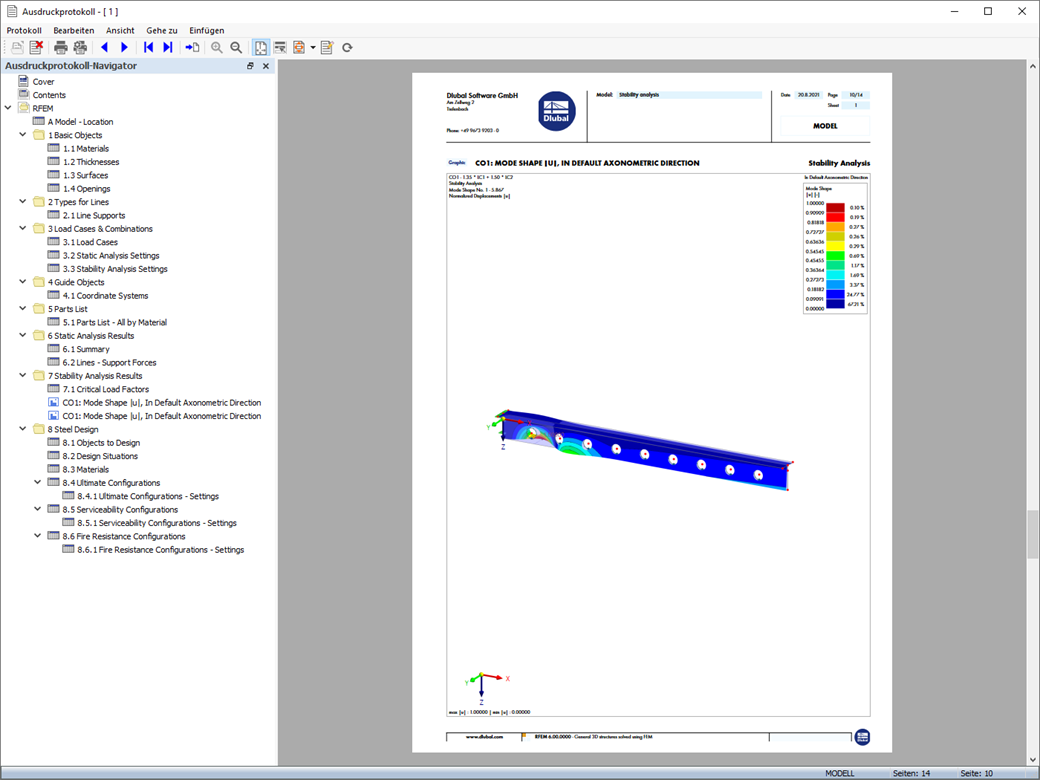The height and width of the screenshot is (780, 1040).
Task: Collapse the 7 Stability Analysis Results folder
Action: click(x=23, y=375)
